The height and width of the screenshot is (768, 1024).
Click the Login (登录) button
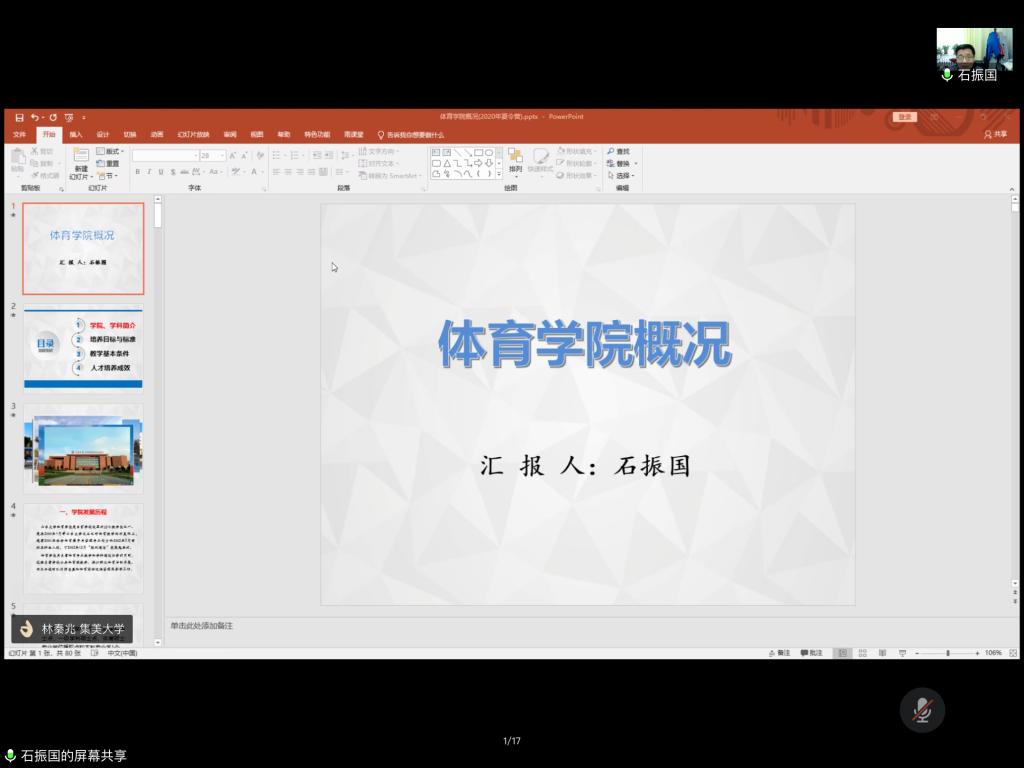coord(905,117)
